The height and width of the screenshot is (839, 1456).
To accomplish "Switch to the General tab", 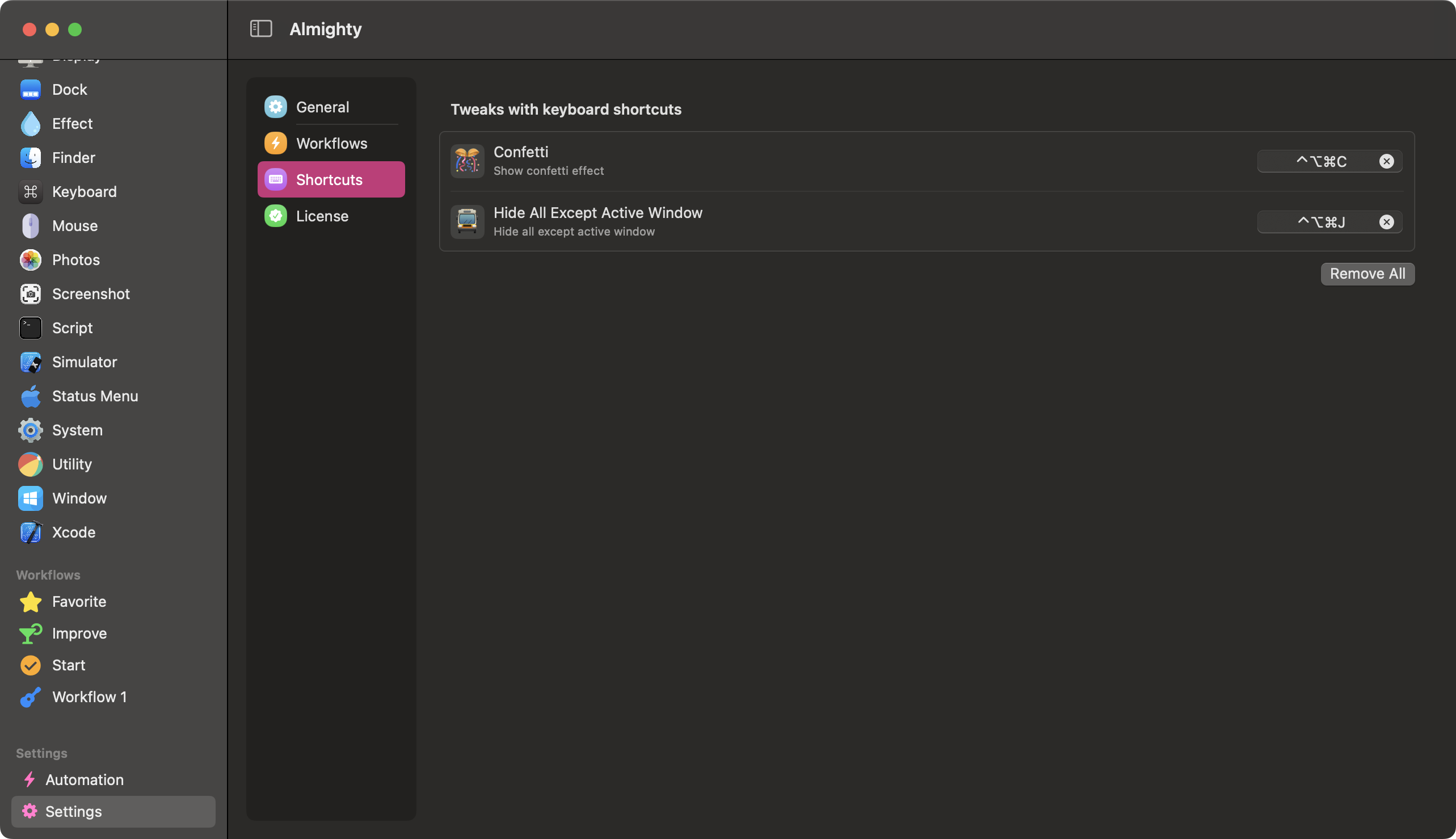I will point(322,107).
